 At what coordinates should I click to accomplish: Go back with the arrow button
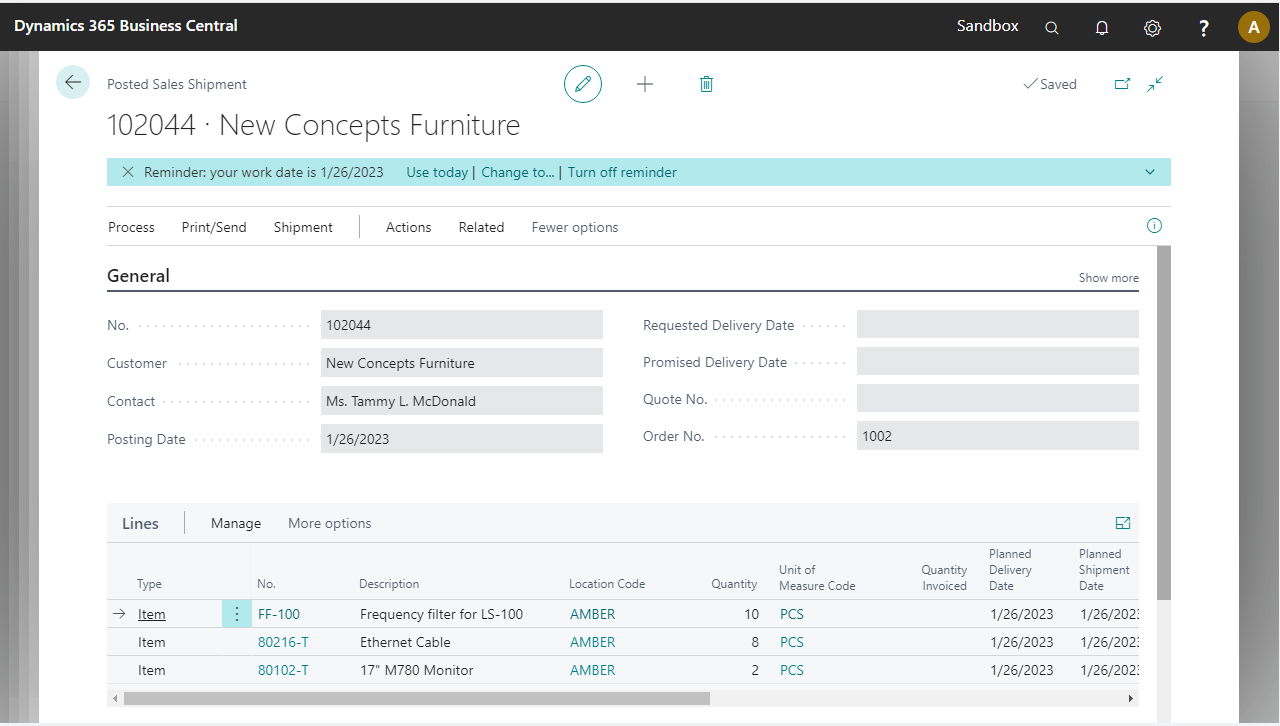(73, 82)
